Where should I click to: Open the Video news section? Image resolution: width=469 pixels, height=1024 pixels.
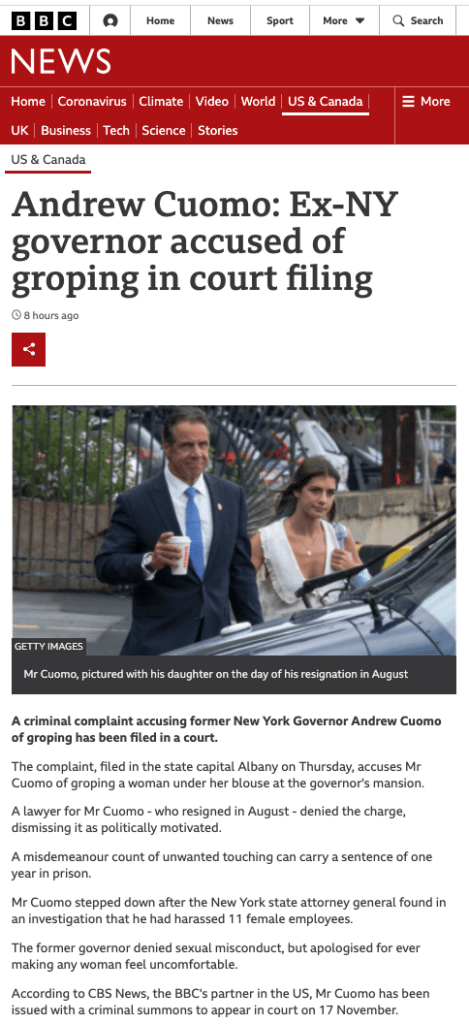[x=212, y=101]
